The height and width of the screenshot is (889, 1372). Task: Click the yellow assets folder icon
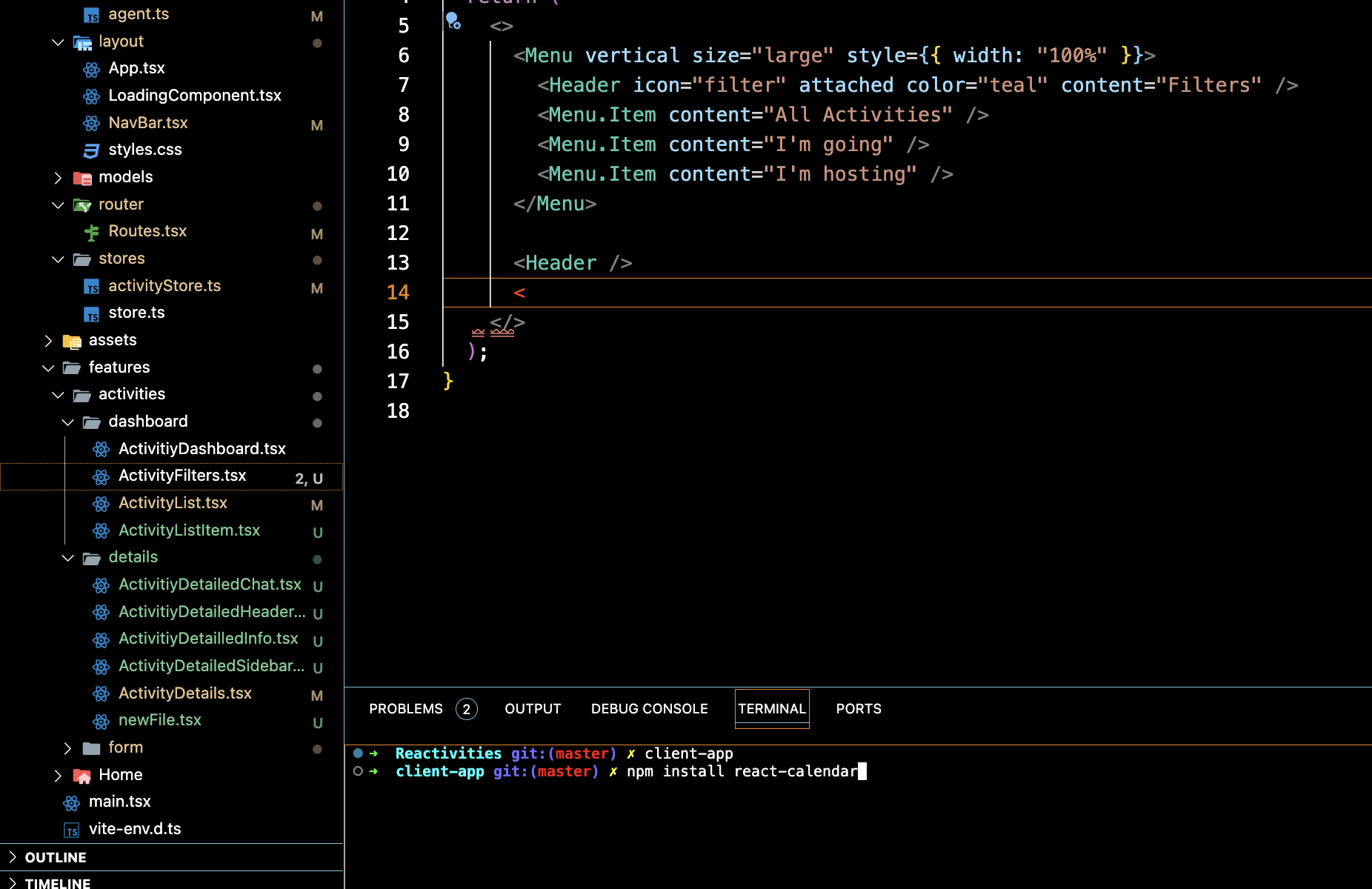[72, 342]
